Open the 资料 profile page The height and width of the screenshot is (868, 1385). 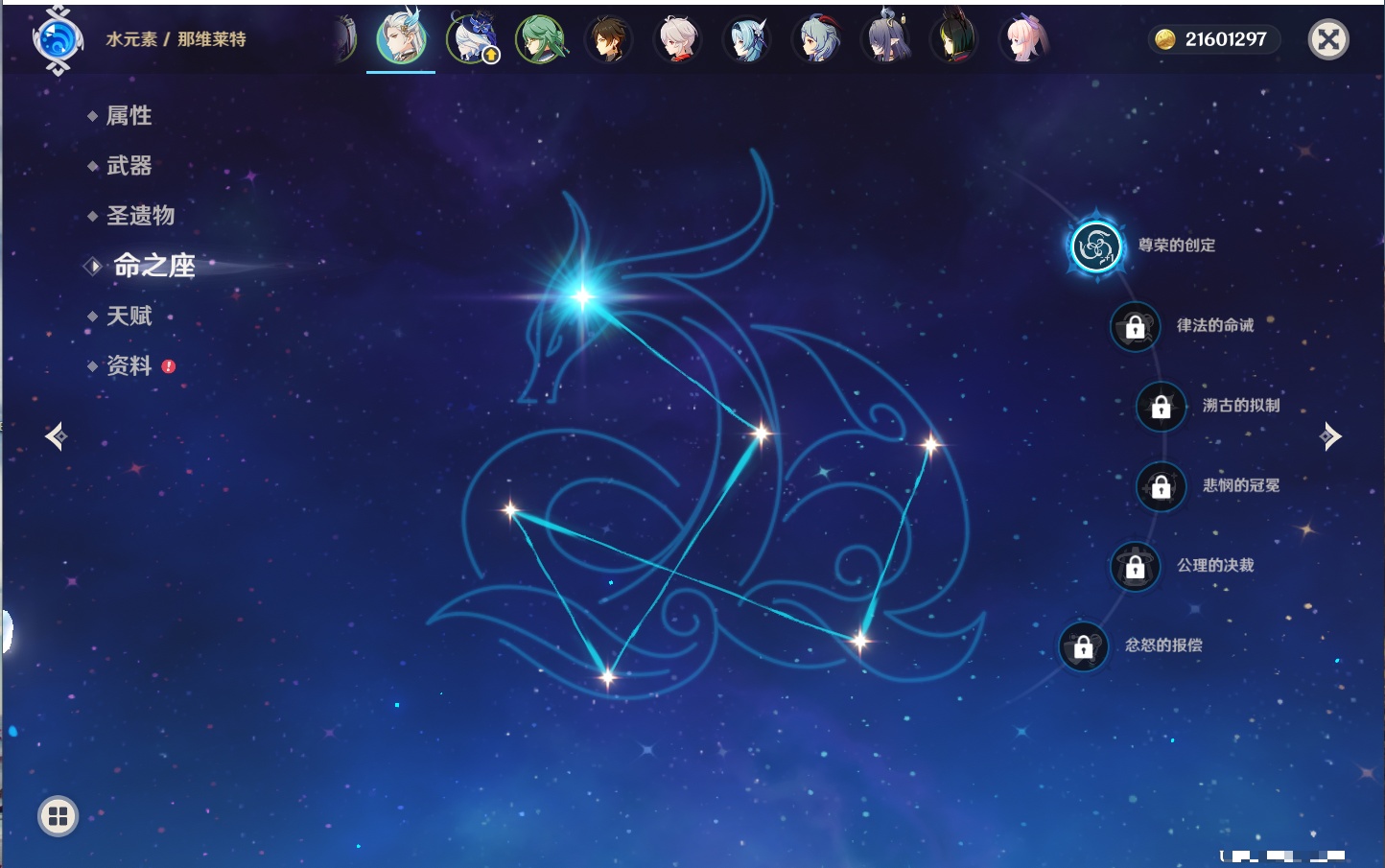(130, 366)
